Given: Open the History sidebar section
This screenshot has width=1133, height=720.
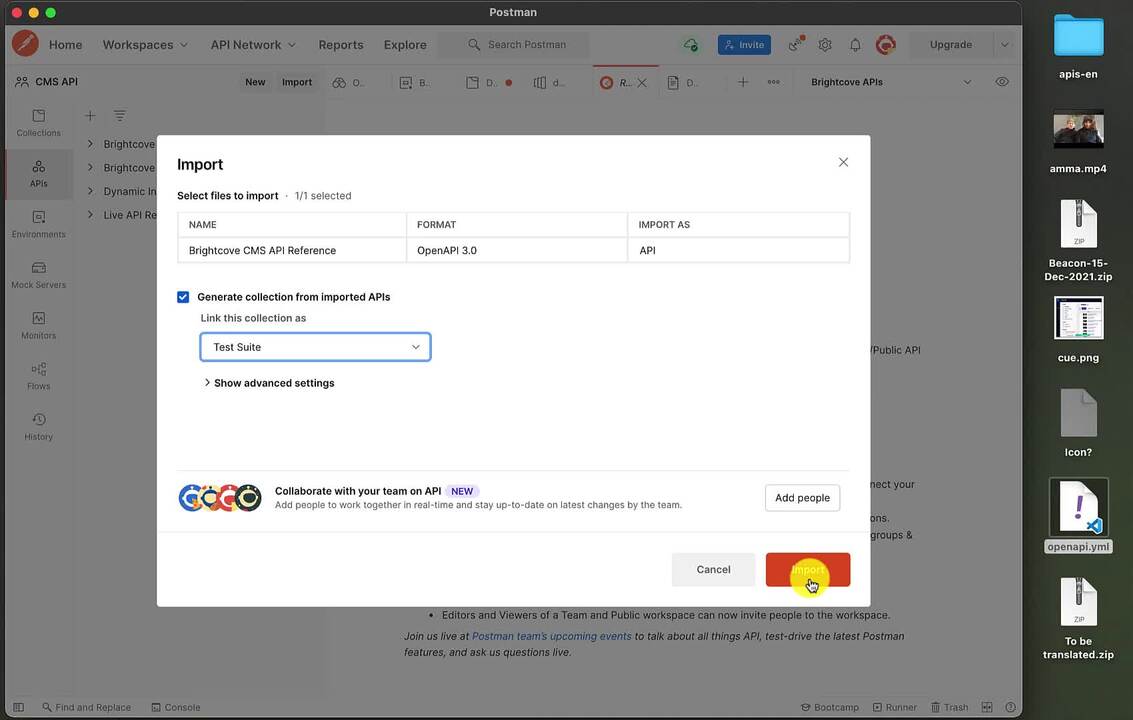Looking at the screenshot, I should [x=38, y=427].
